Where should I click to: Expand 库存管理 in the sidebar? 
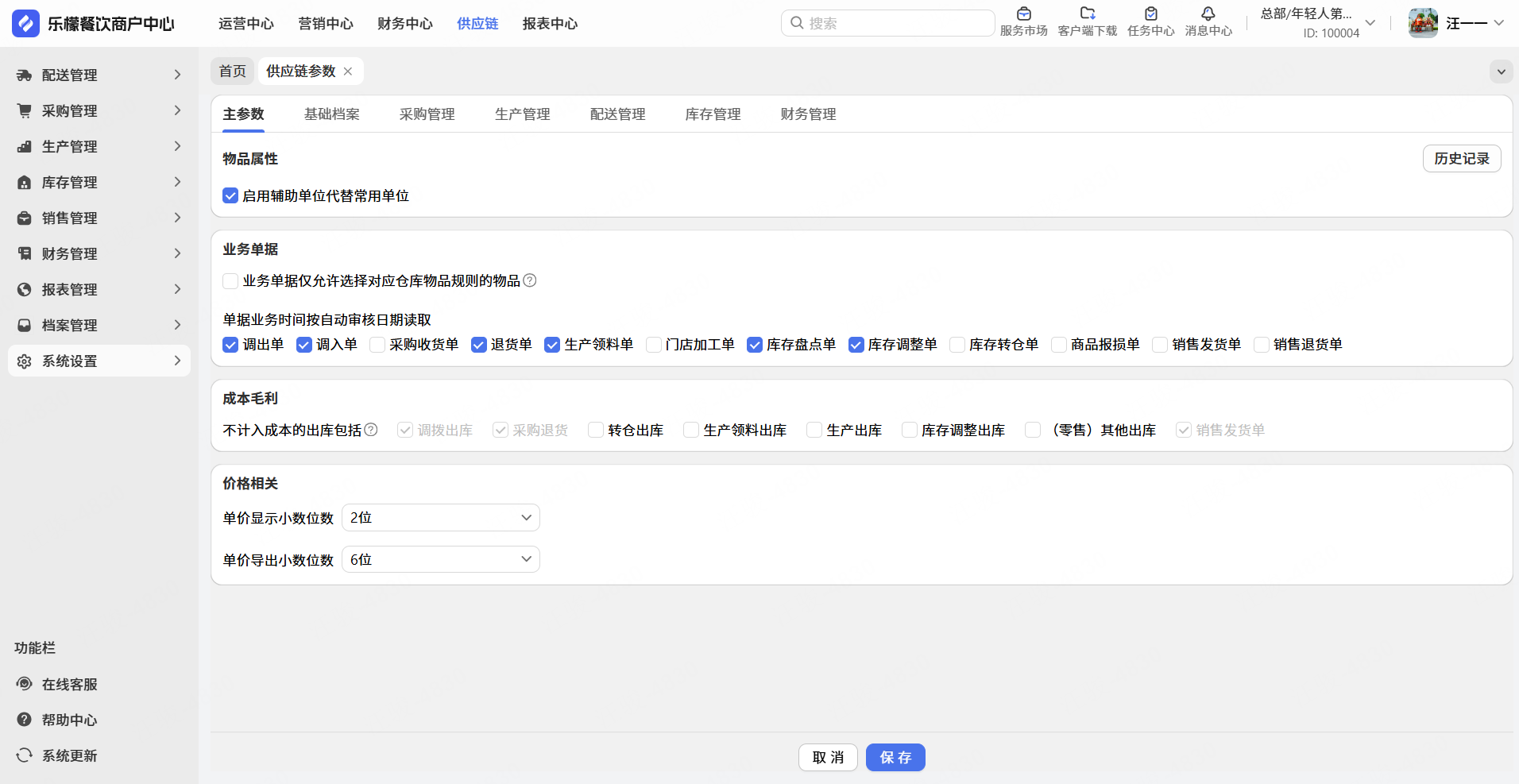click(x=99, y=182)
